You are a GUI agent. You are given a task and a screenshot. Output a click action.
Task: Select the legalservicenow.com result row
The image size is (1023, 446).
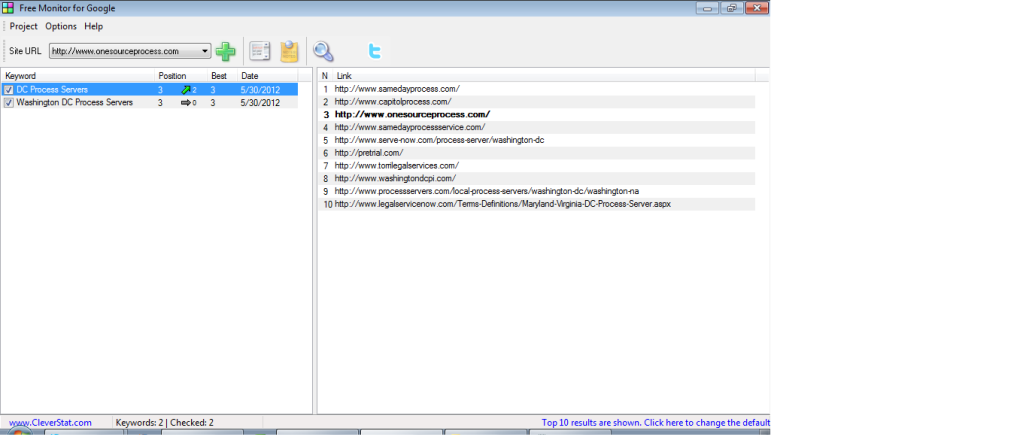click(536, 204)
